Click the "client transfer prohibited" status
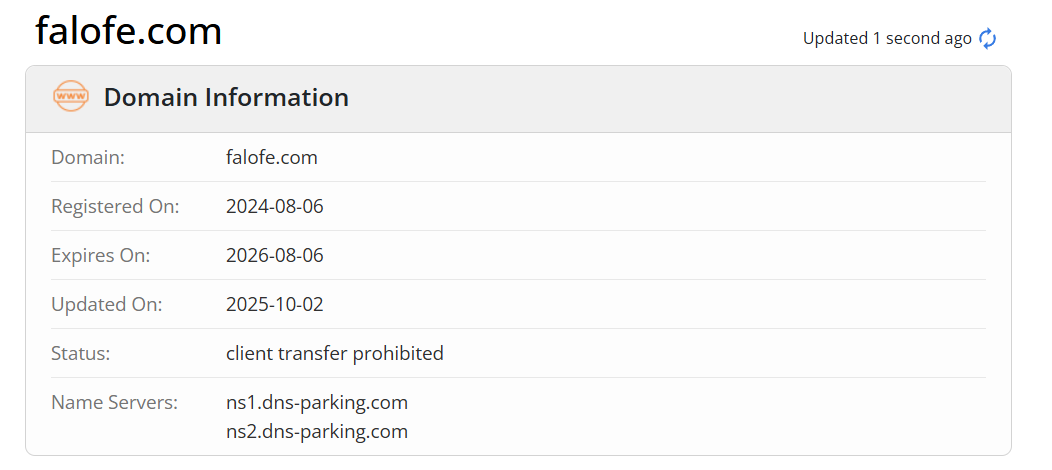Screen dimensions: 1052x470 (x=335, y=353)
